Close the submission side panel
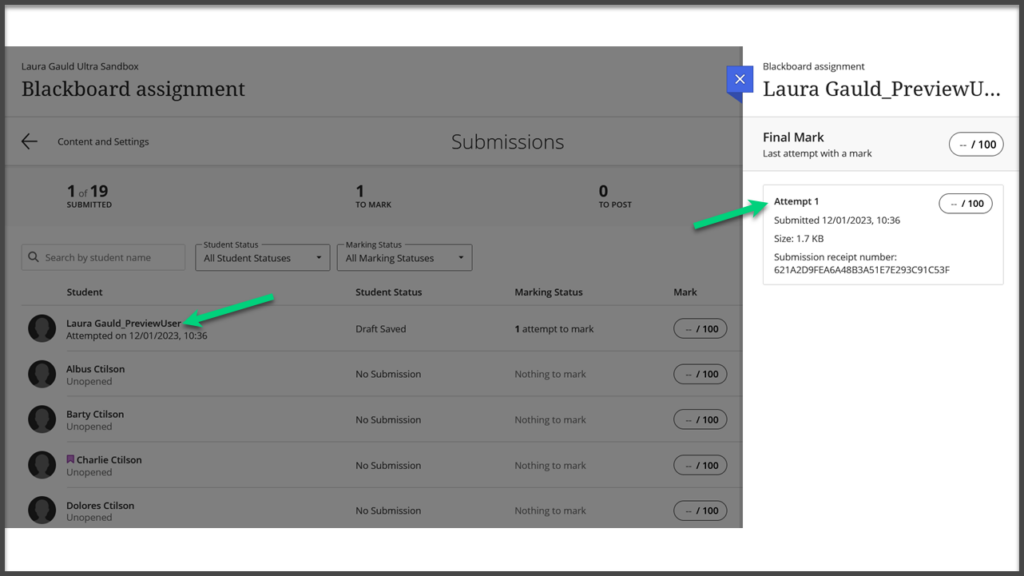Image resolution: width=1024 pixels, height=576 pixels. click(x=739, y=79)
